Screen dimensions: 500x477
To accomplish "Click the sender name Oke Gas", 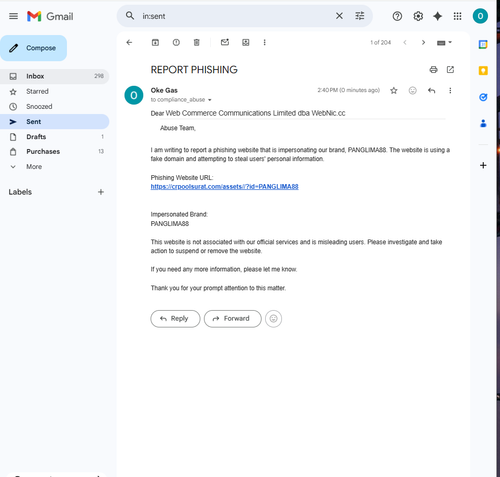I will [164, 90].
